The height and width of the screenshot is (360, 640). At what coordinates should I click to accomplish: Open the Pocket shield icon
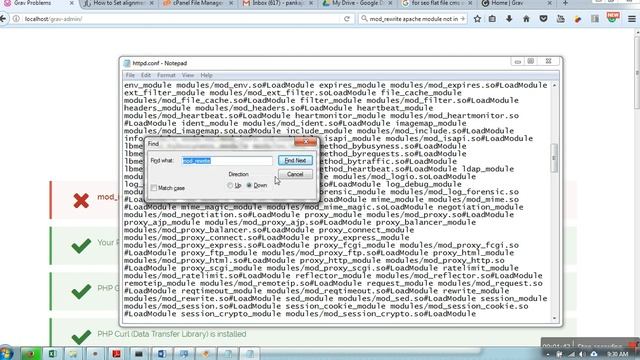pyautogui.click(x=543, y=19)
